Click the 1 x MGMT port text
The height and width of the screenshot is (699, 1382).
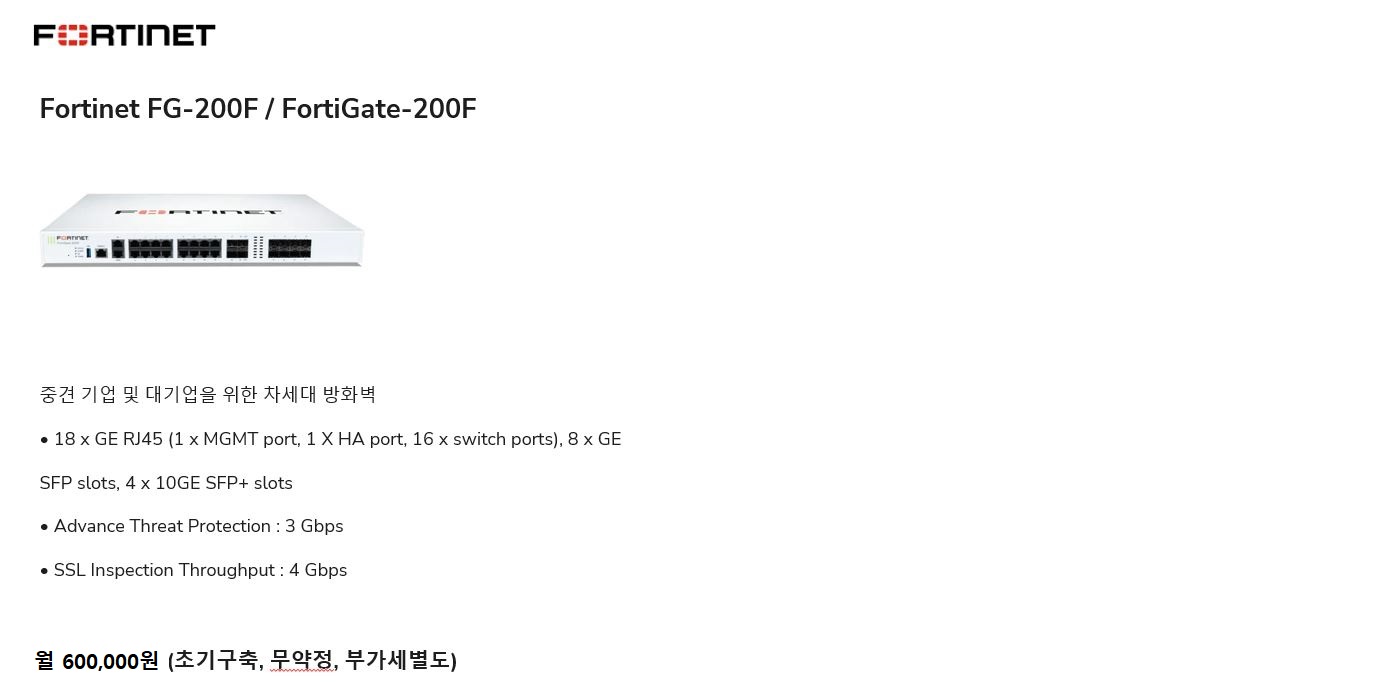click(x=234, y=439)
